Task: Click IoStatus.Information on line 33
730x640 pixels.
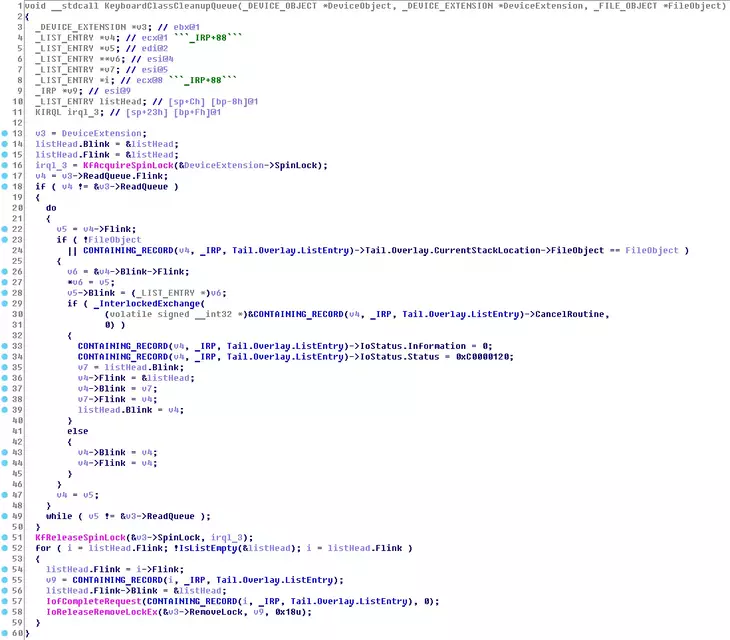Action: 413,346
